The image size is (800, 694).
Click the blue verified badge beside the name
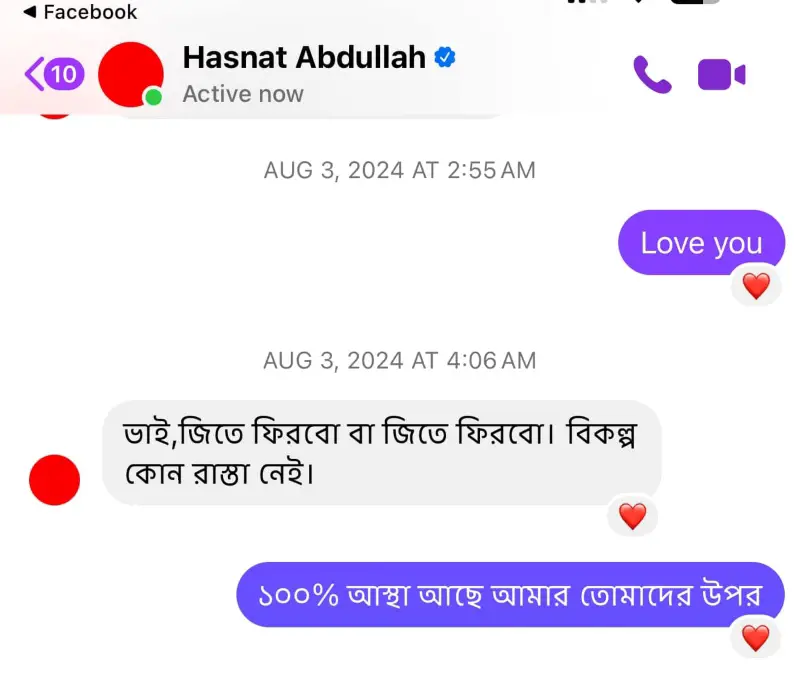[445, 57]
